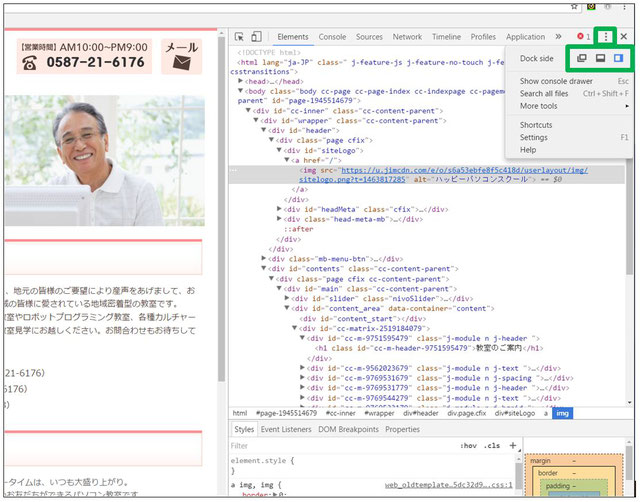Select the h1 cc-m-header-9751595479 line
640x502 pixels.
(429, 348)
